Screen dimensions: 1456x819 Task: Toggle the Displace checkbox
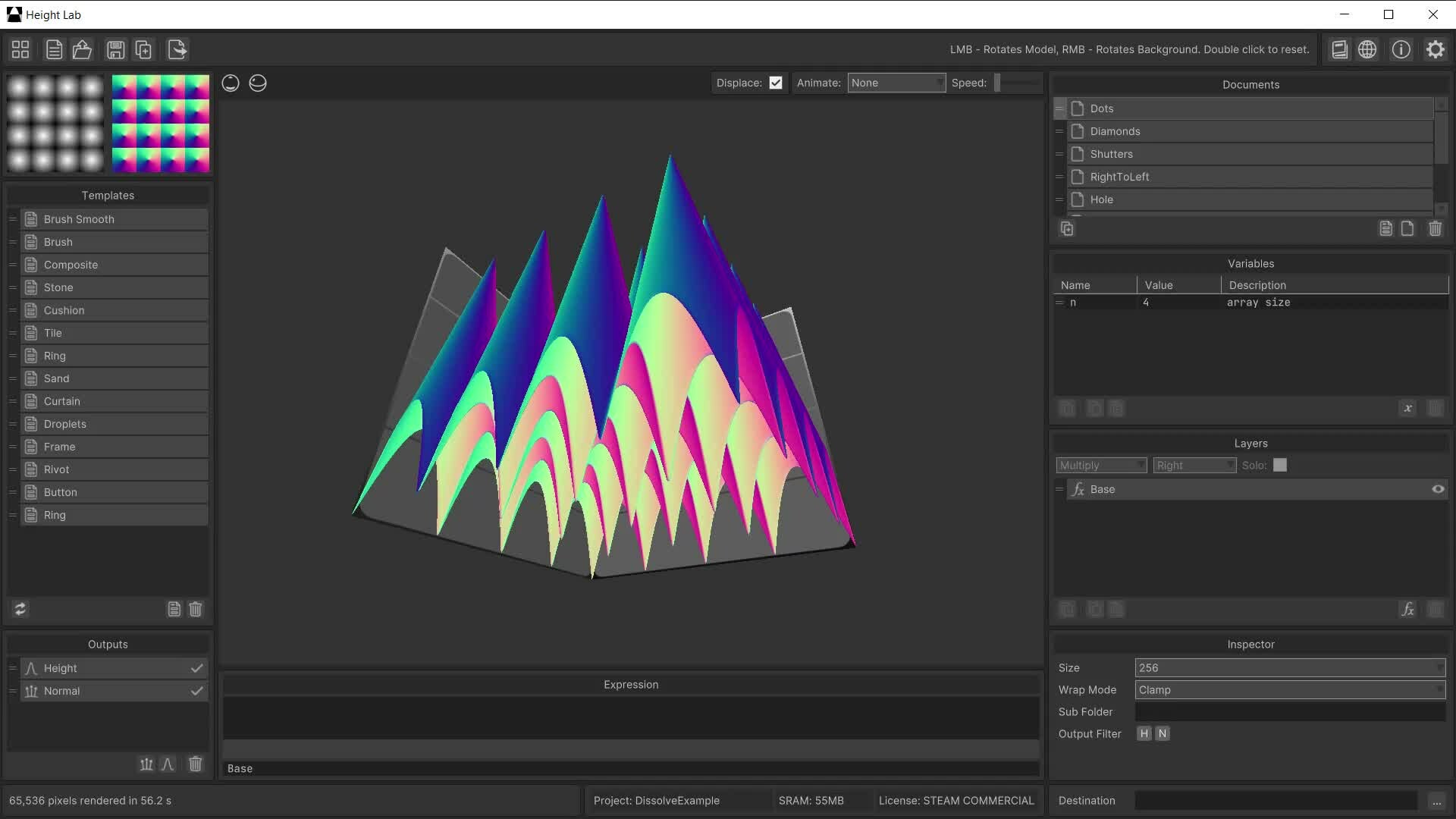[775, 83]
